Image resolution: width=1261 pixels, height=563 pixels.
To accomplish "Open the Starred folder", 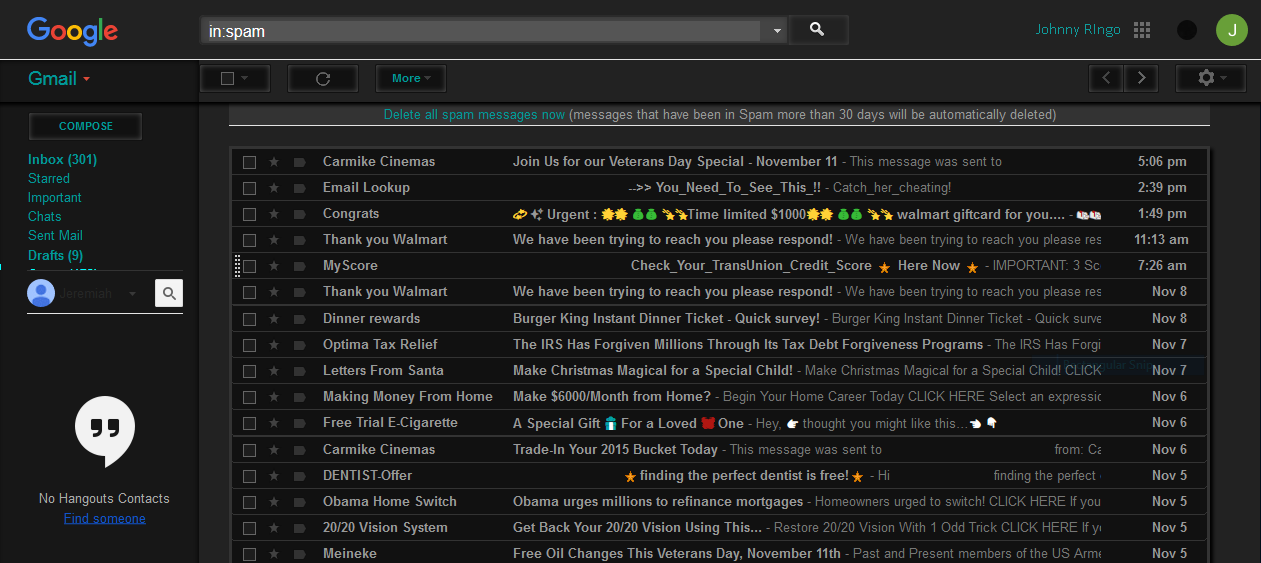I will pyautogui.click(x=49, y=178).
